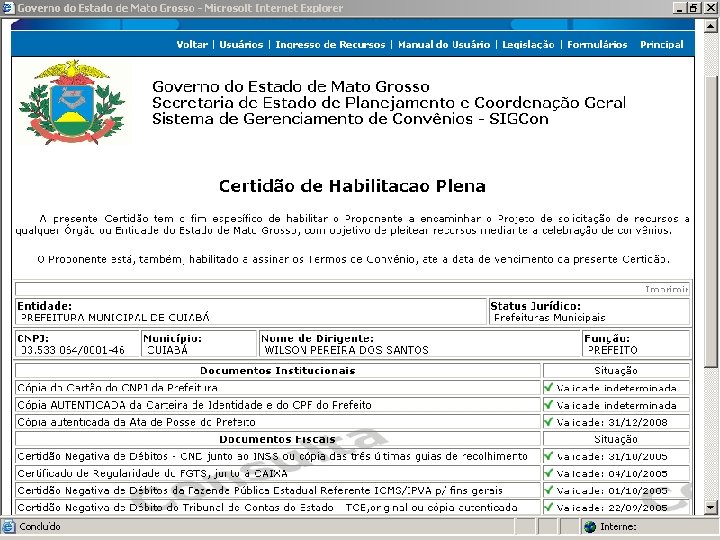Viewport: 720px width, 540px height.
Task: Minimize the Internet Explorer window
Action: pos(680,8)
